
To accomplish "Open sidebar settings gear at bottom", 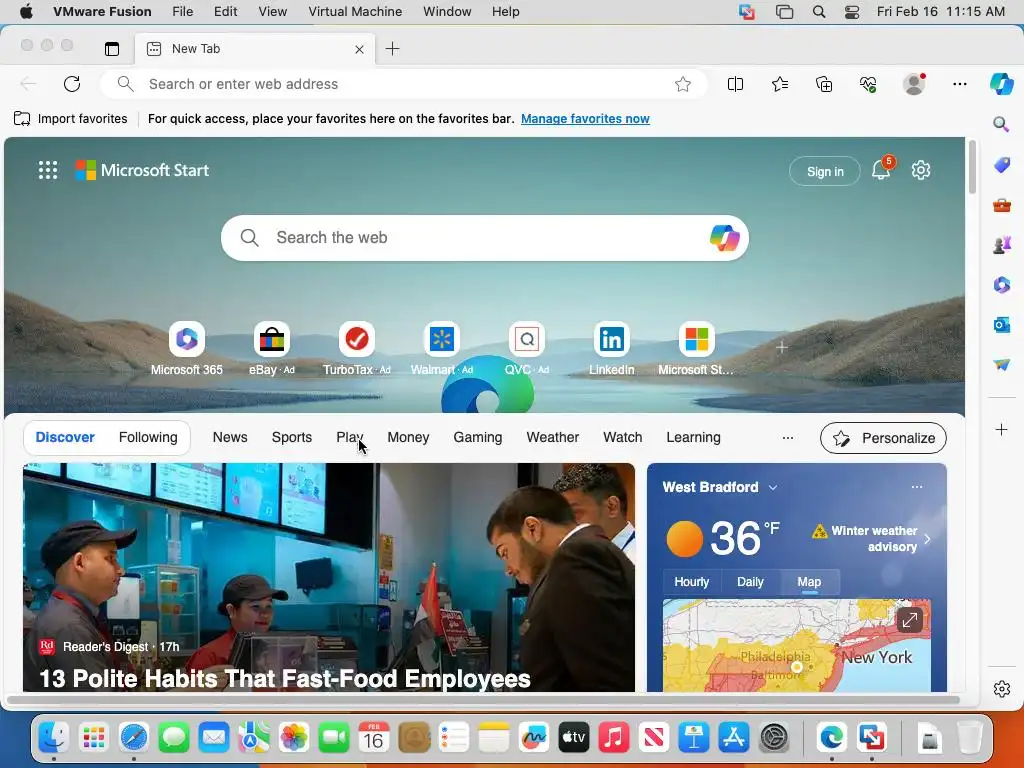I will tap(1002, 689).
